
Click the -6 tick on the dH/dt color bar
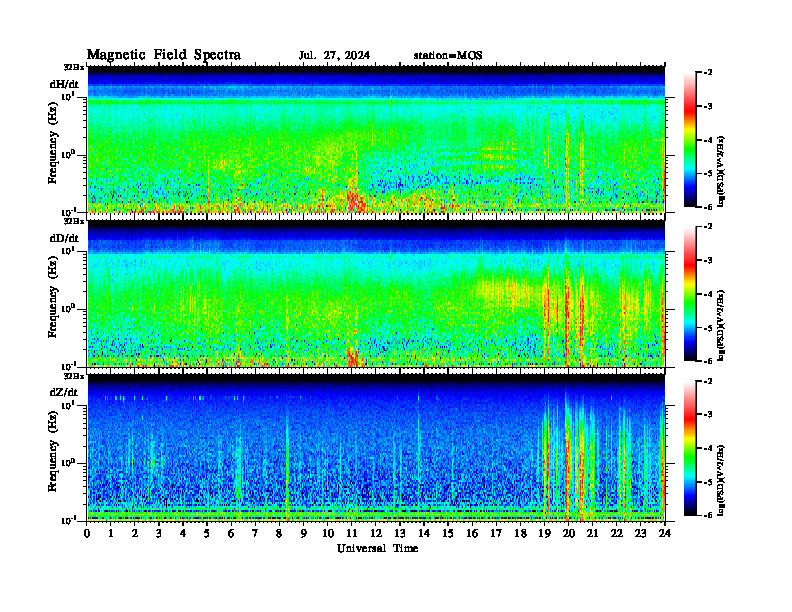tap(706, 207)
